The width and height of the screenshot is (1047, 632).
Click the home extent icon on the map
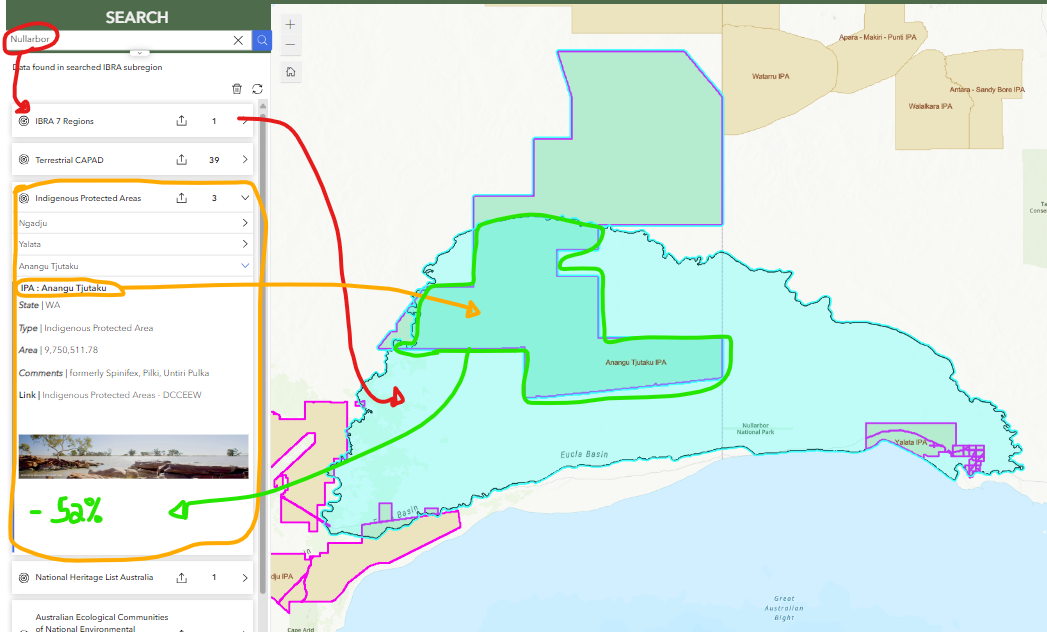[289, 72]
